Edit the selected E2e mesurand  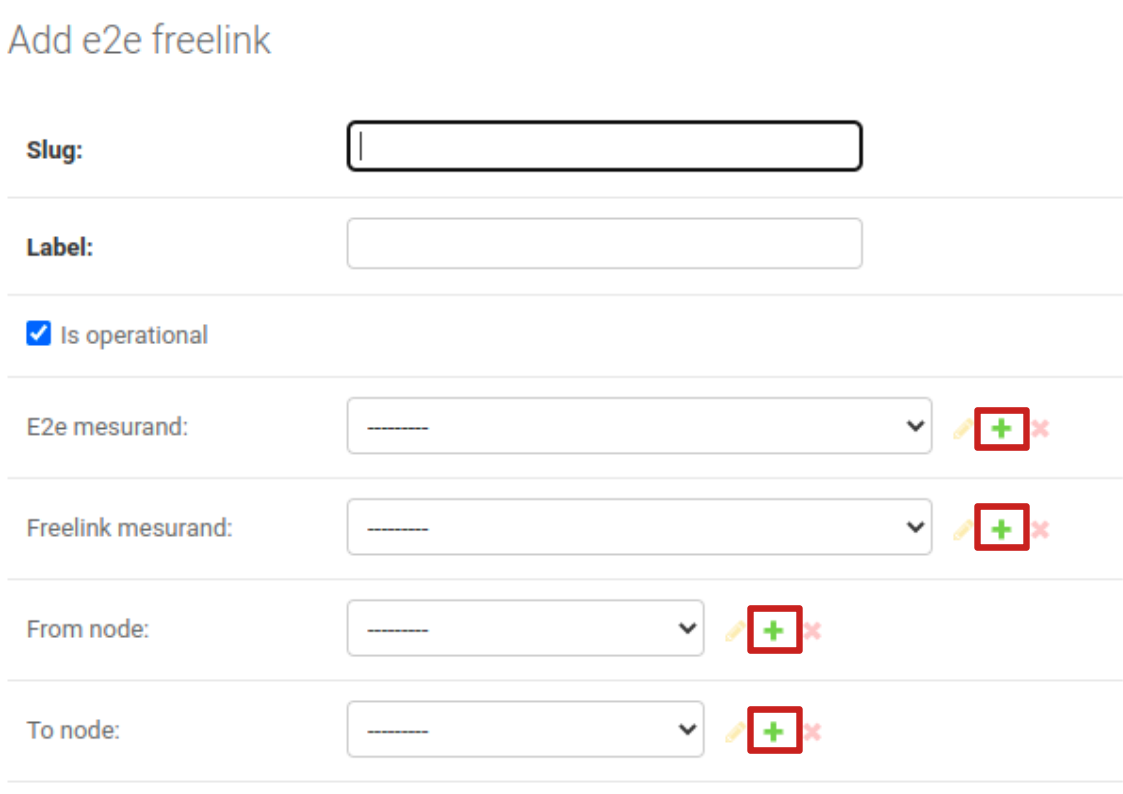pyautogui.click(x=963, y=429)
